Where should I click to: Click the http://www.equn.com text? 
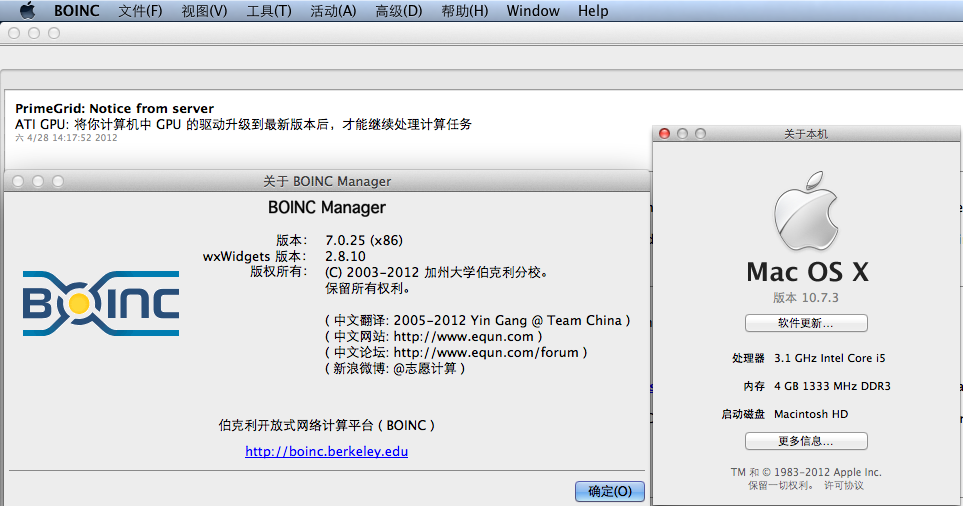point(463,337)
